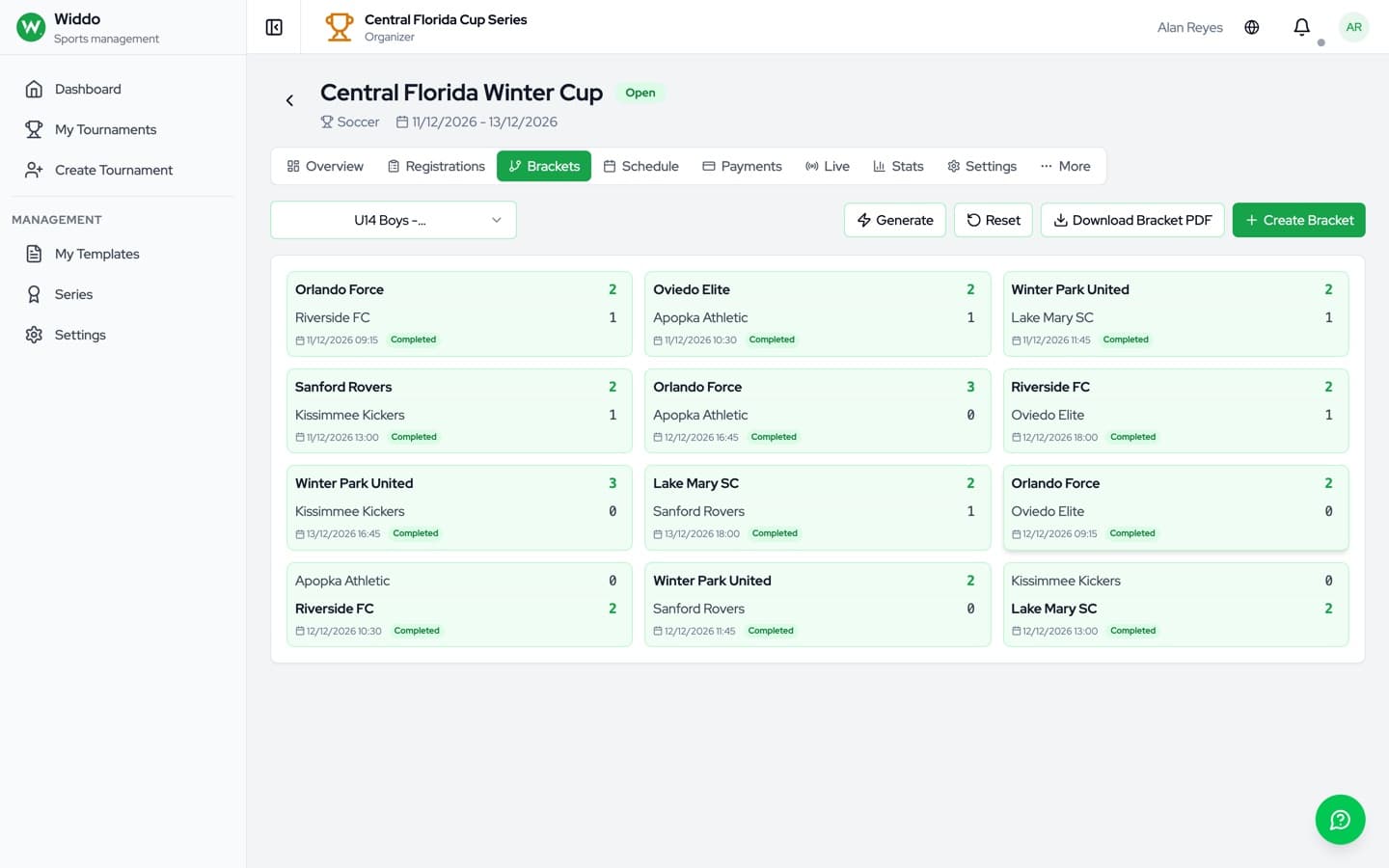The image size is (1389, 868).
Task: Open the Sanford Rovers vs Kissimmee Kickers match
Action: pyautogui.click(x=459, y=411)
